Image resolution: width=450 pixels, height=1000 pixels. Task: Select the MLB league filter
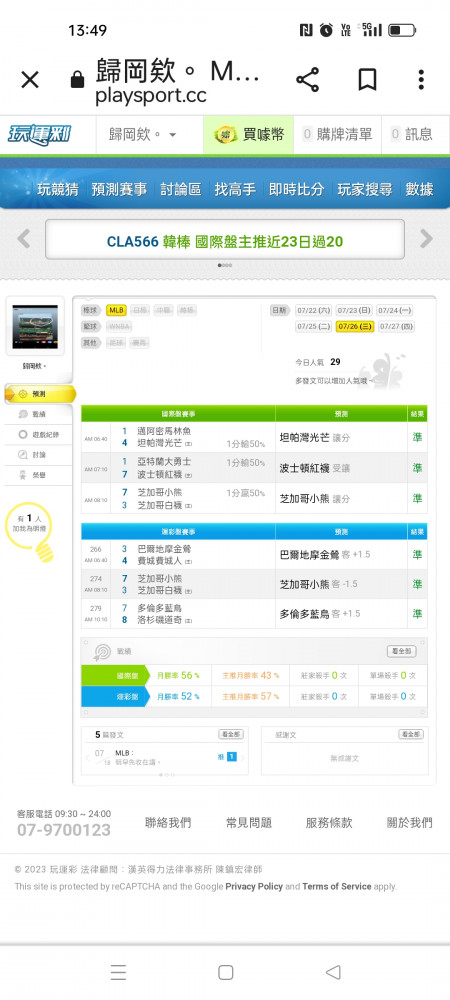pos(116,310)
